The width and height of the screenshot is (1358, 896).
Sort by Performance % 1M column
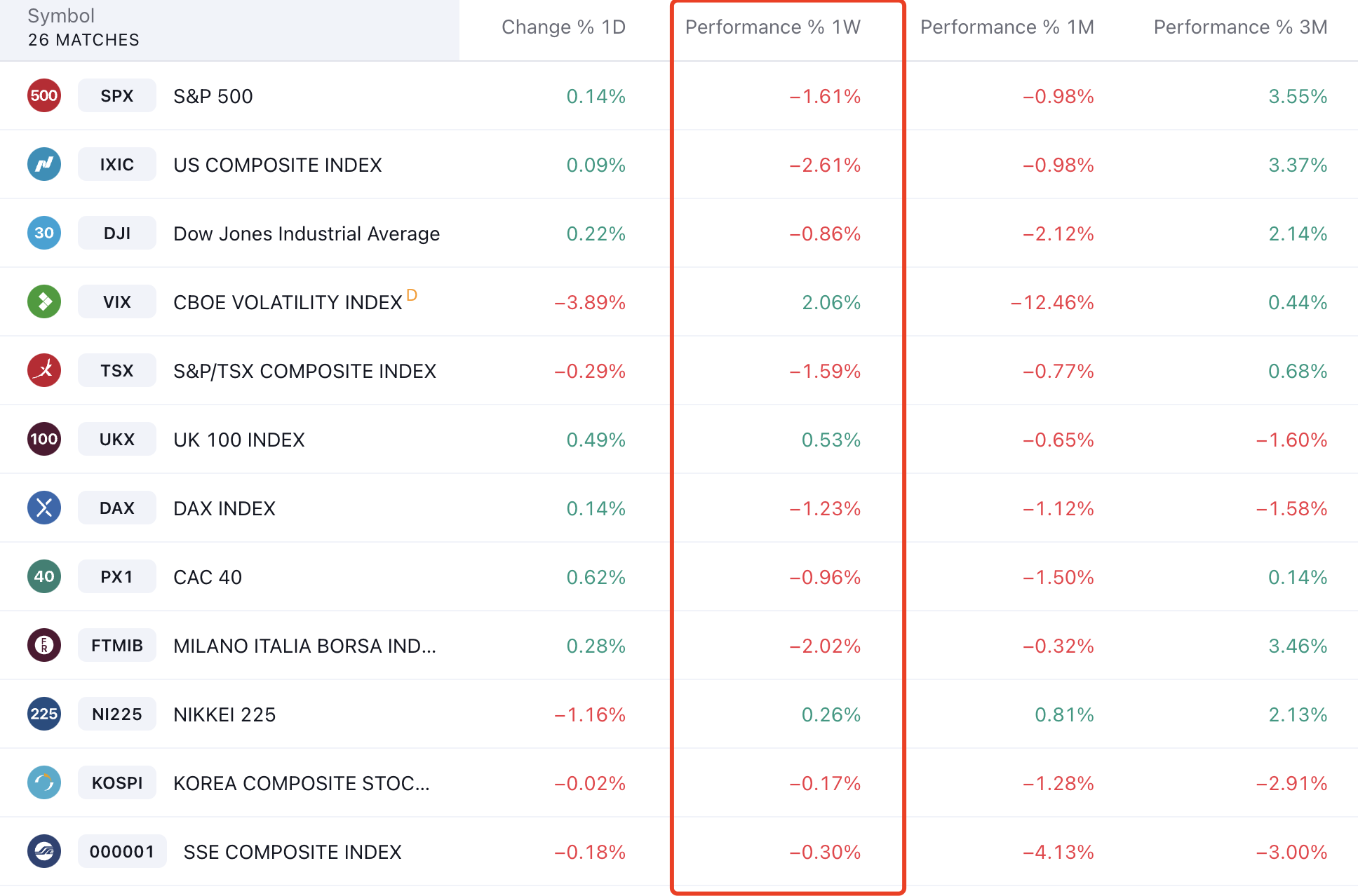(1007, 27)
